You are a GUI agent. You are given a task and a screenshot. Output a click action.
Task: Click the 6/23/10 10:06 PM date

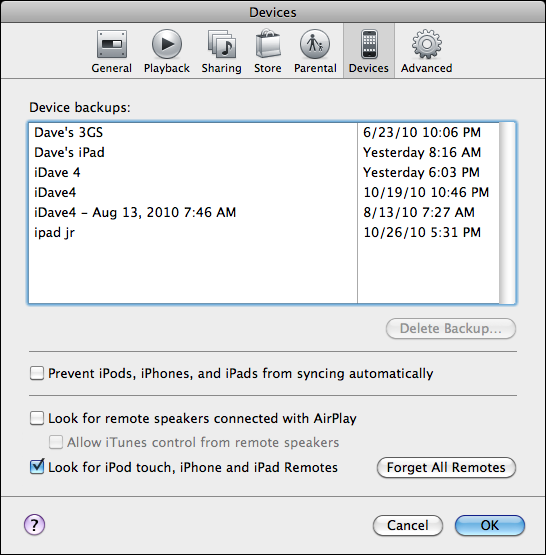point(422,132)
